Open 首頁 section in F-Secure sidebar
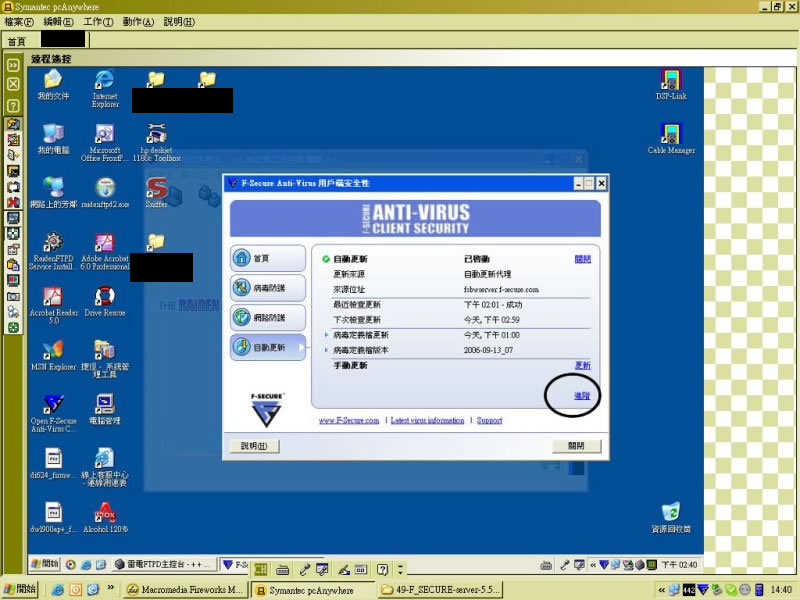Image resolution: width=800 pixels, height=600 pixels. coord(268,258)
